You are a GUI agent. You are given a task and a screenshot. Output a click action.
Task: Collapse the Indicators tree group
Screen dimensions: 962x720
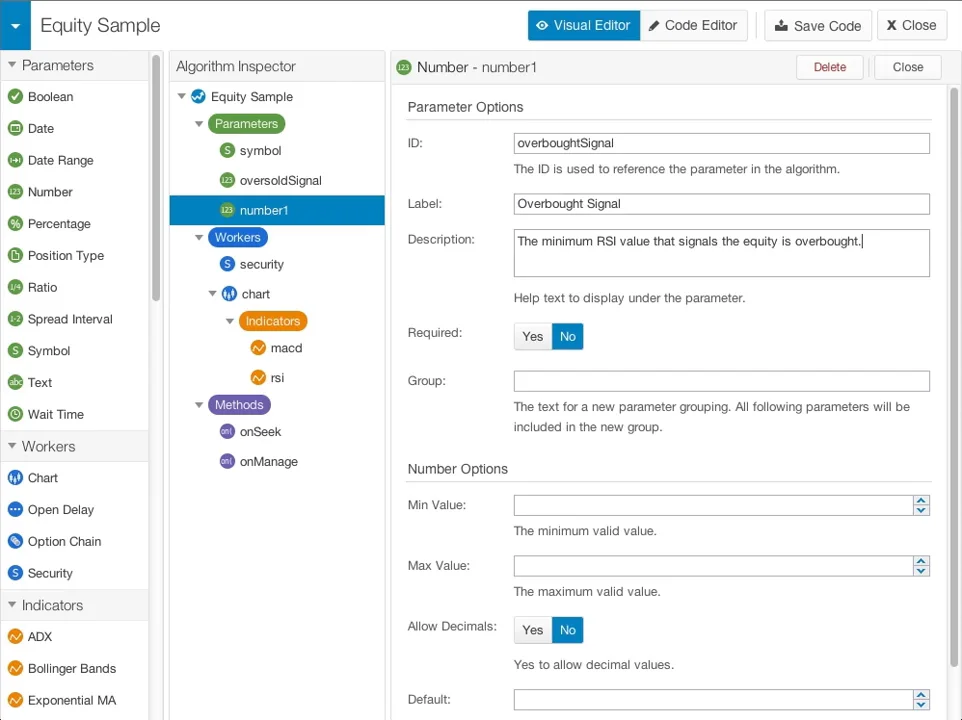tap(229, 321)
